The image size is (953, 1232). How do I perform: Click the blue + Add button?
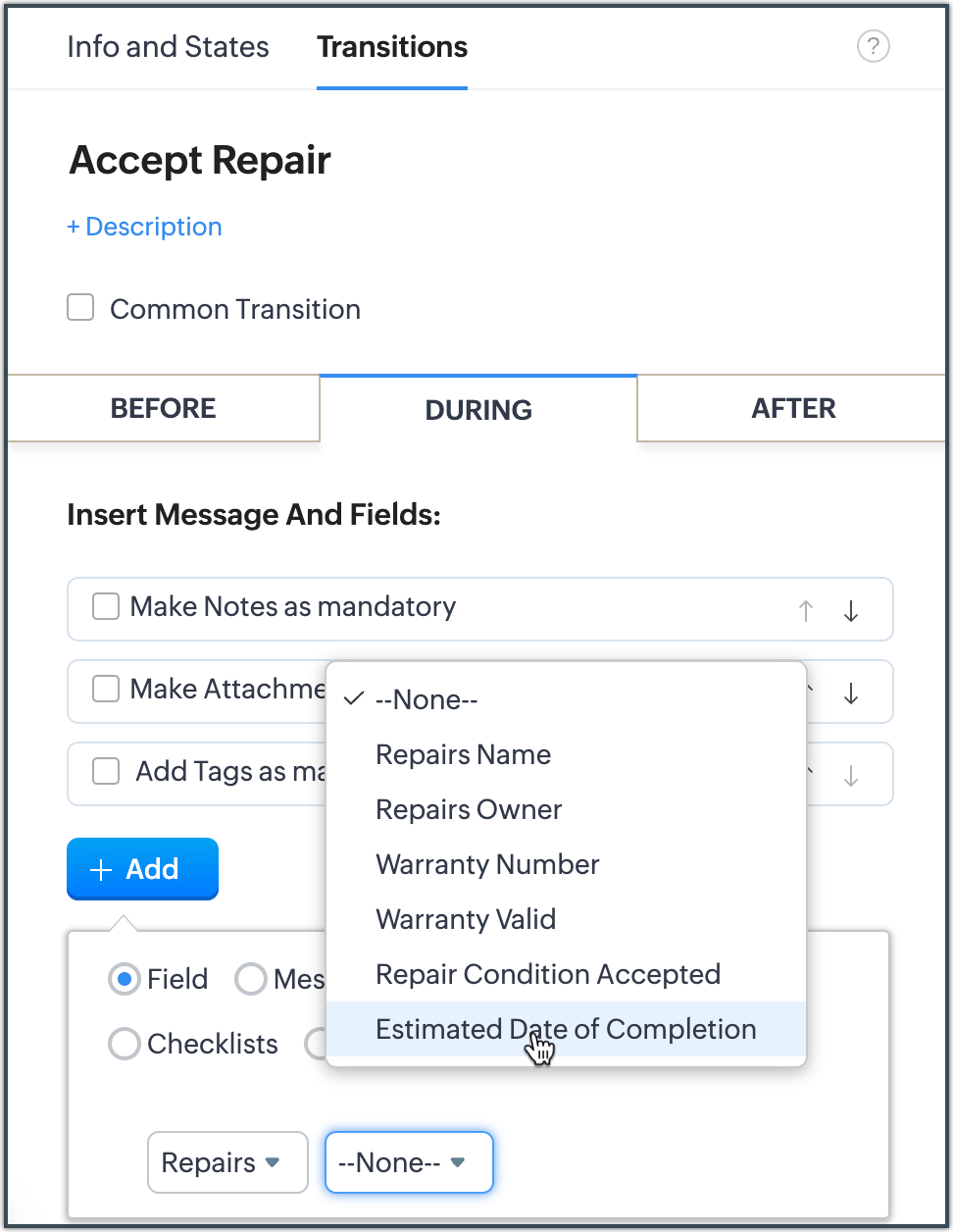click(x=142, y=869)
